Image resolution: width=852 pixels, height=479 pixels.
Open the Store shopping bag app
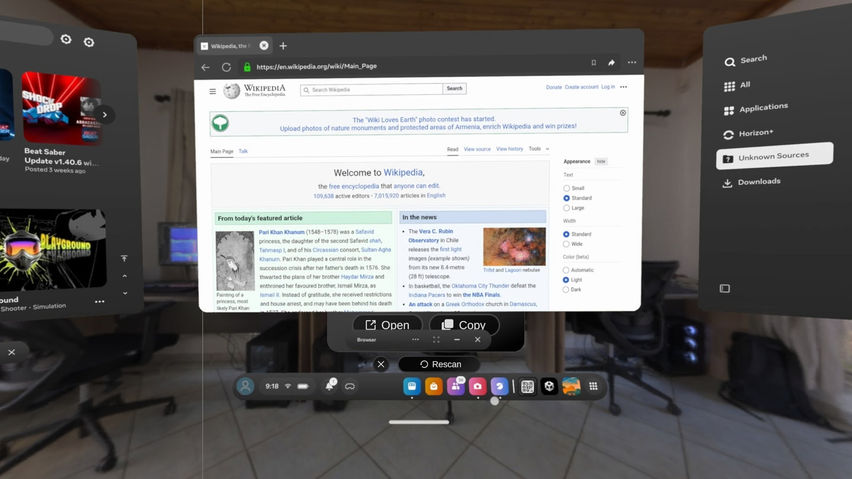434,387
